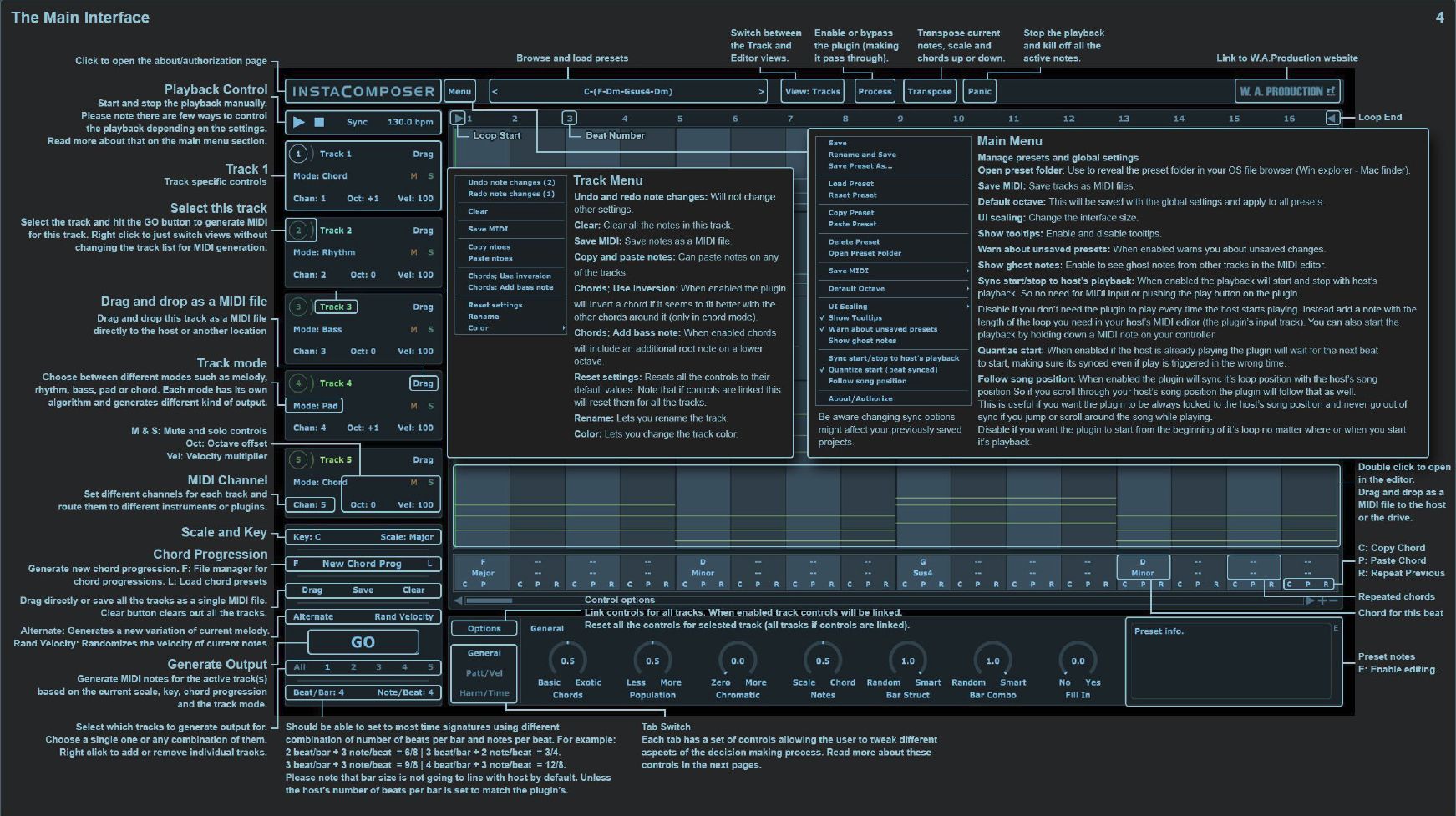Screen dimensions: 1456x816
Task: Open the Menu button
Action: [x=459, y=92]
